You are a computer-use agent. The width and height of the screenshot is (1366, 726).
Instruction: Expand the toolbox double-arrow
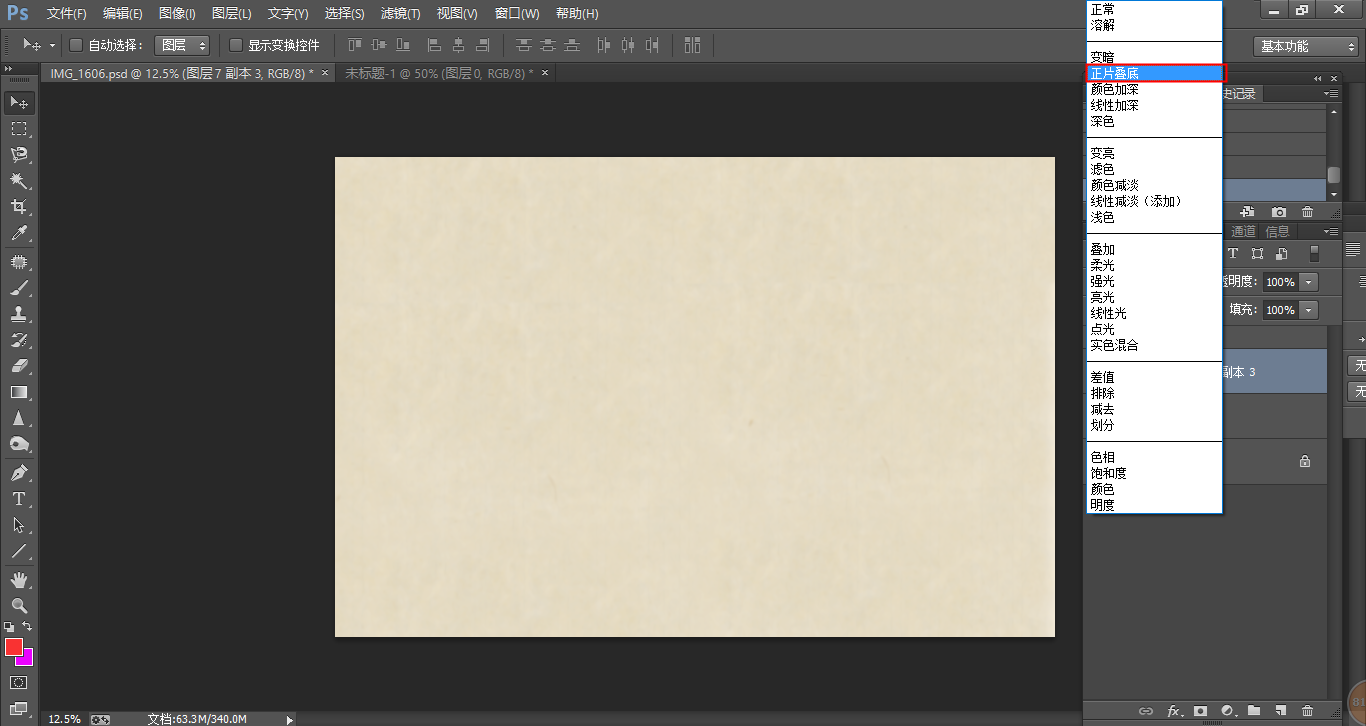tap(8, 67)
